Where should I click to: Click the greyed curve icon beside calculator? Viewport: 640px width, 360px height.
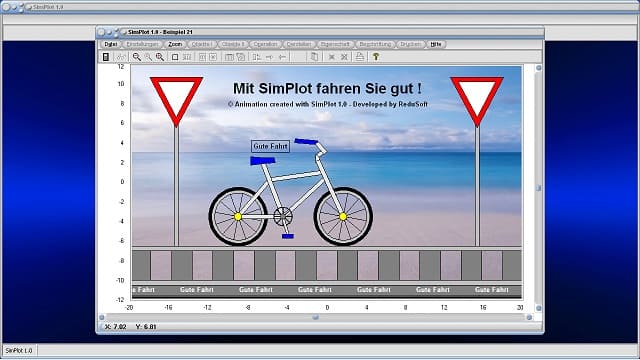tap(120, 57)
